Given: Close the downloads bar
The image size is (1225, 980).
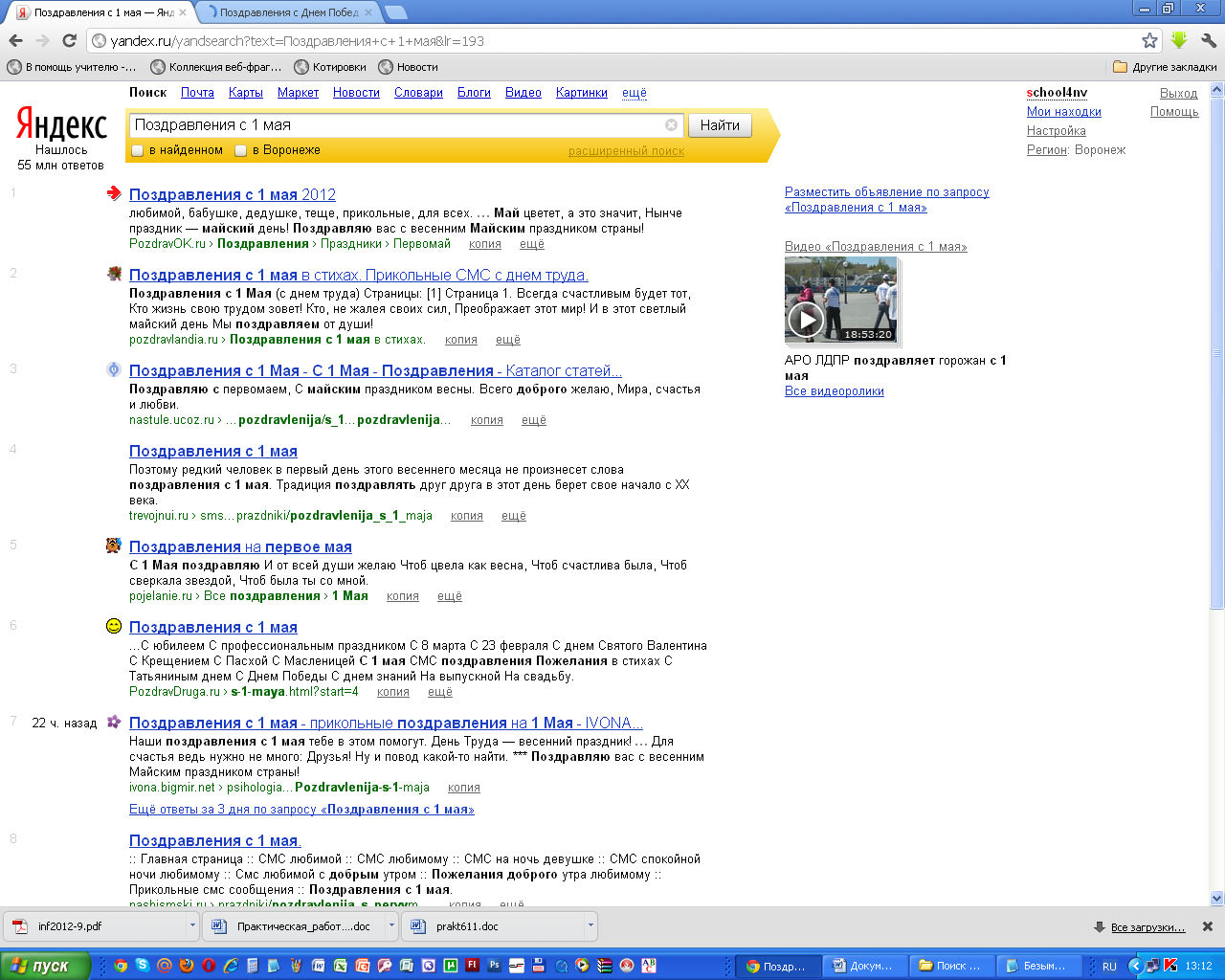Looking at the screenshot, I should point(1208,926).
